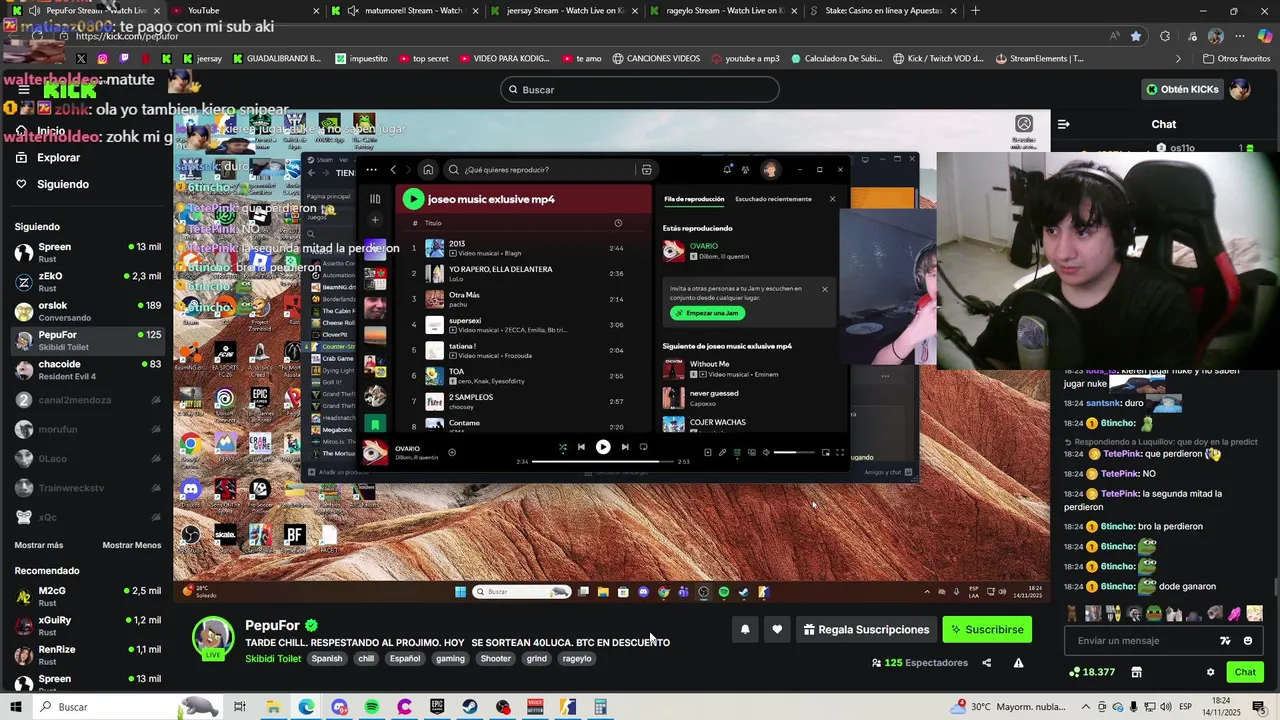Click in Kick Buscar search field
Image resolution: width=1280 pixels, height=720 pixels.
pos(640,90)
